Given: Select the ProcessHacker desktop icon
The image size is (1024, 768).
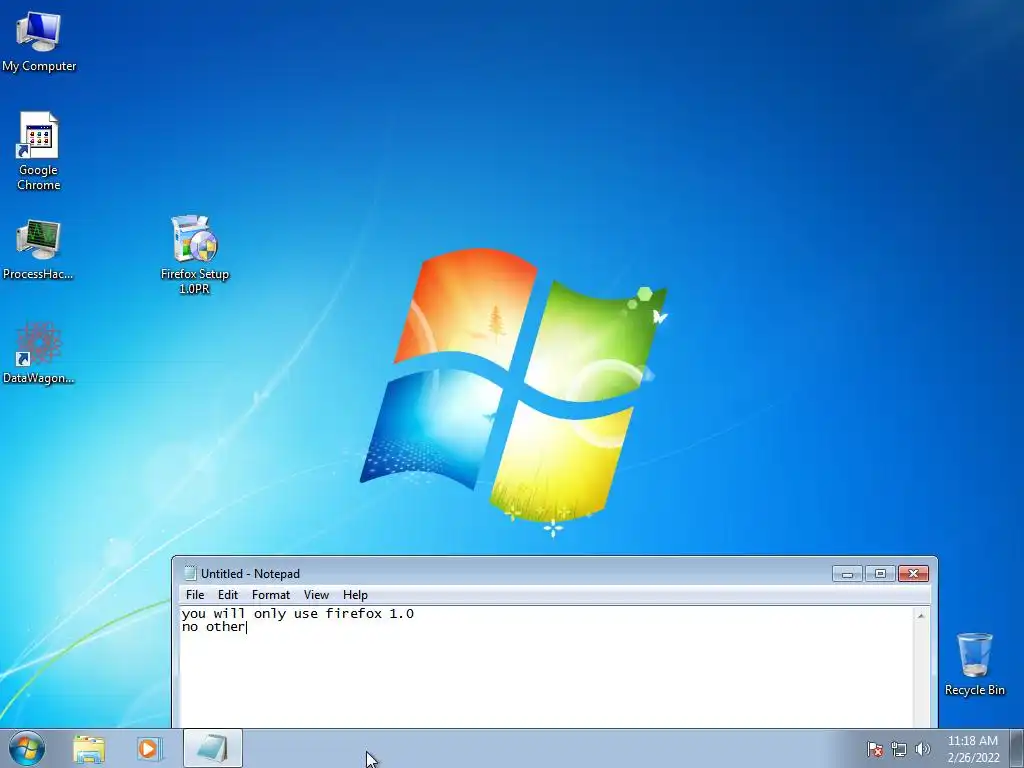Looking at the screenshot, I should (38, 250).
